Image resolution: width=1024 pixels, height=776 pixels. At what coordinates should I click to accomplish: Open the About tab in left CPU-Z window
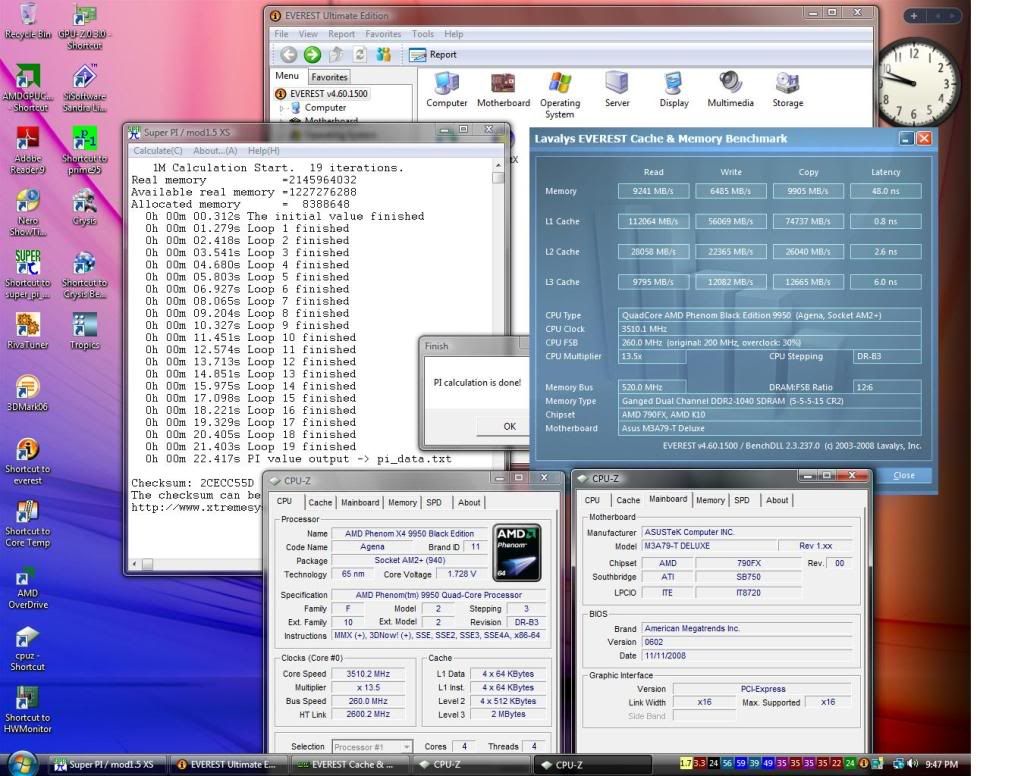469,502
